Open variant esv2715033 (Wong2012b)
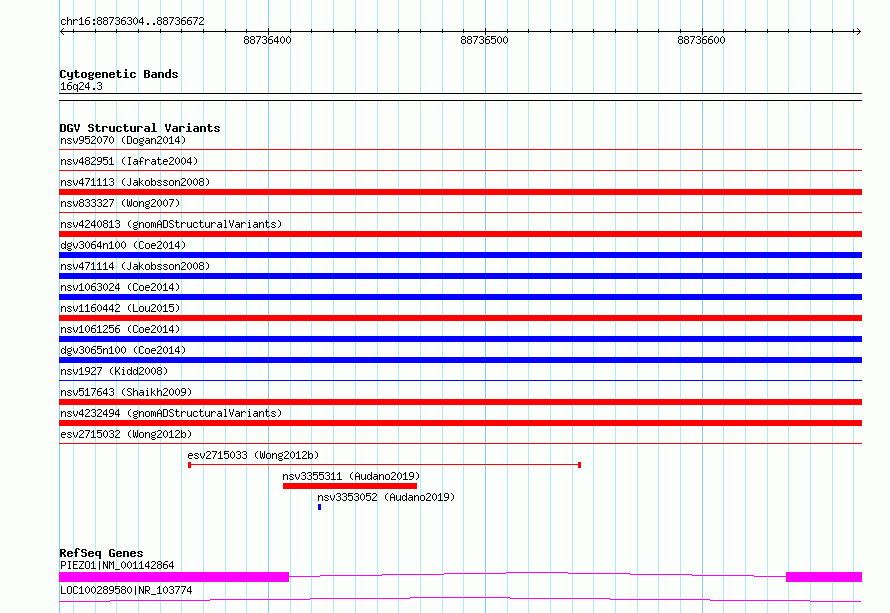 pyautogui.click(x=253, y=455)
